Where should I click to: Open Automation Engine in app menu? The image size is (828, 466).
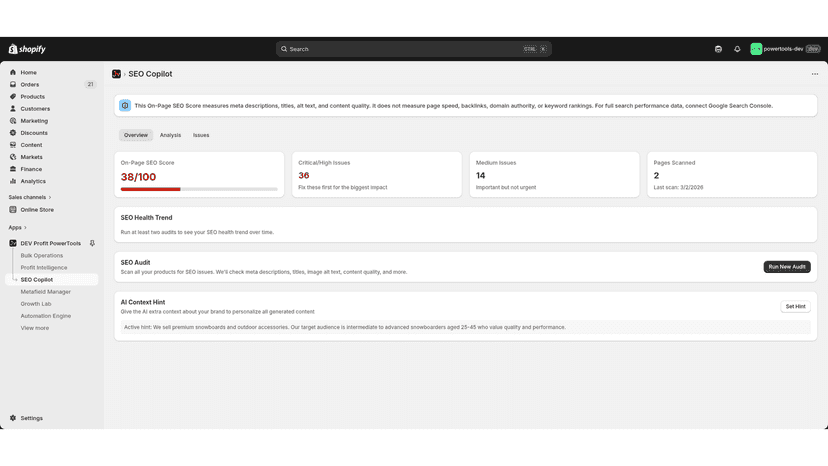(45, 316)
